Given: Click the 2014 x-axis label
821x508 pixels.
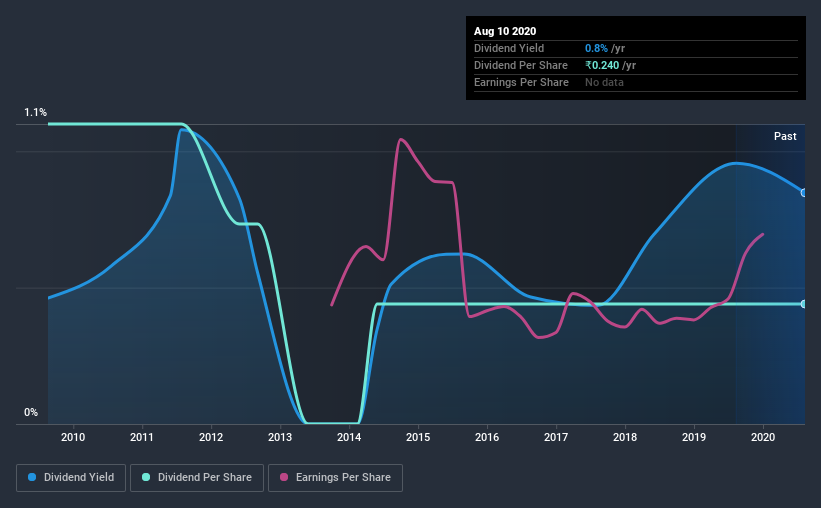Looking at the screenshot, I should pos(349,437).
